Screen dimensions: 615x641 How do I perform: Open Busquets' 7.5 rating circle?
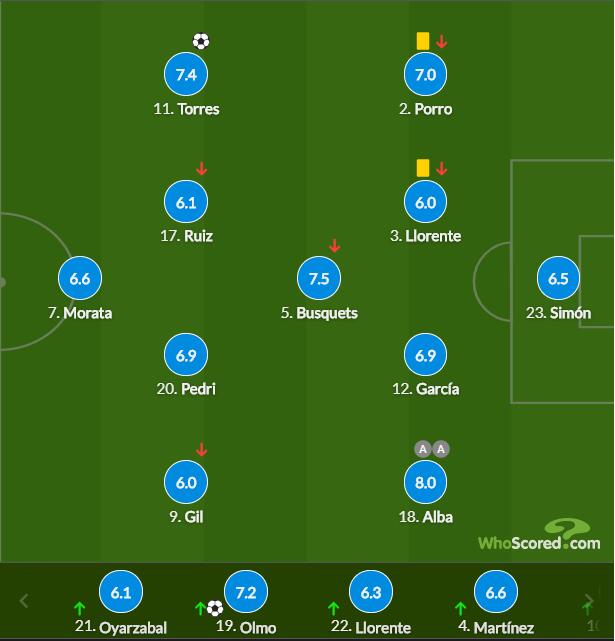point(319,278)
